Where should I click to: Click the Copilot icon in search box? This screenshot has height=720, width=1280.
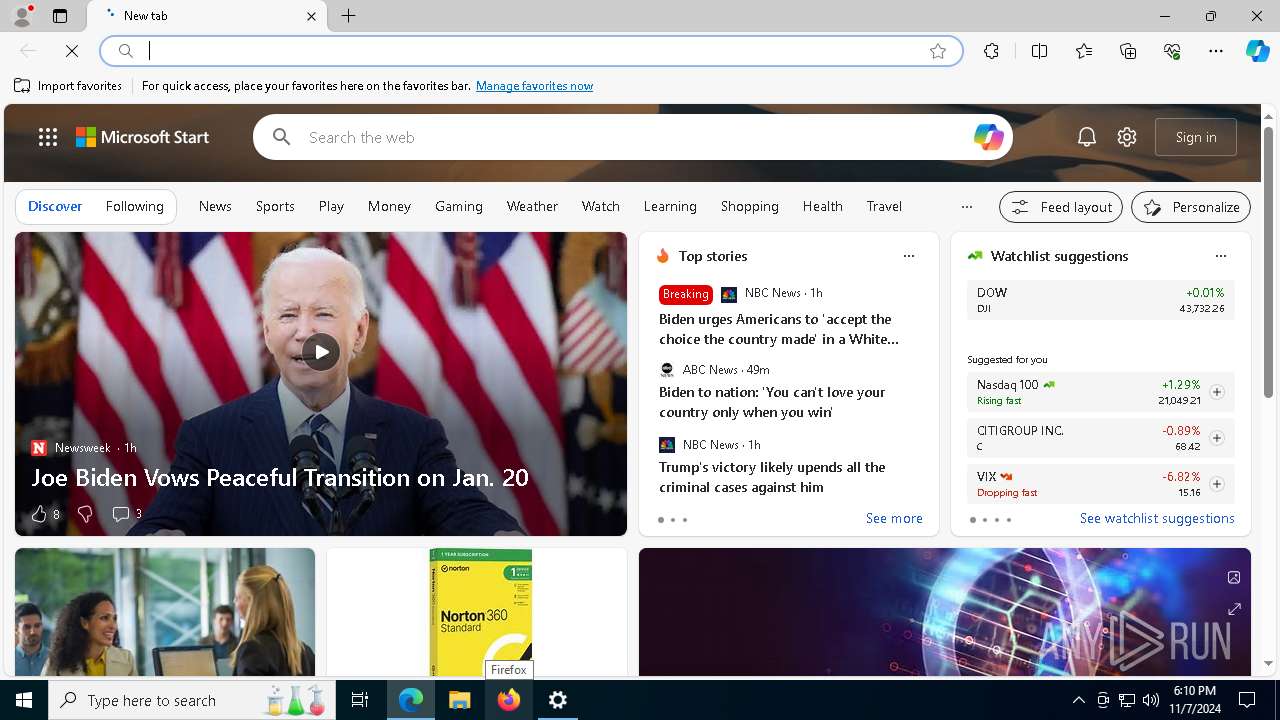point(988,137)
